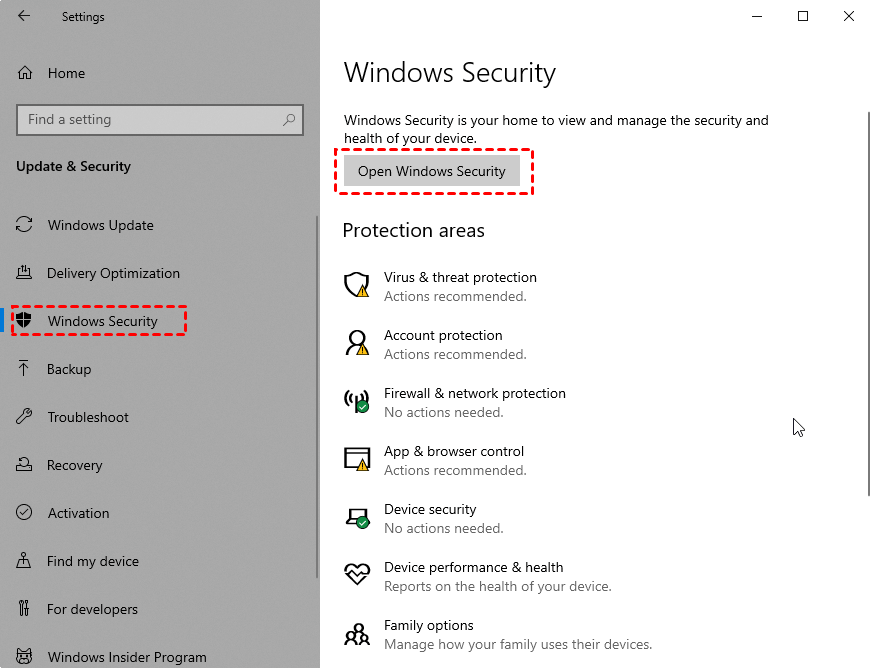Select Recovery from the sidebar

tap(75, 465)
